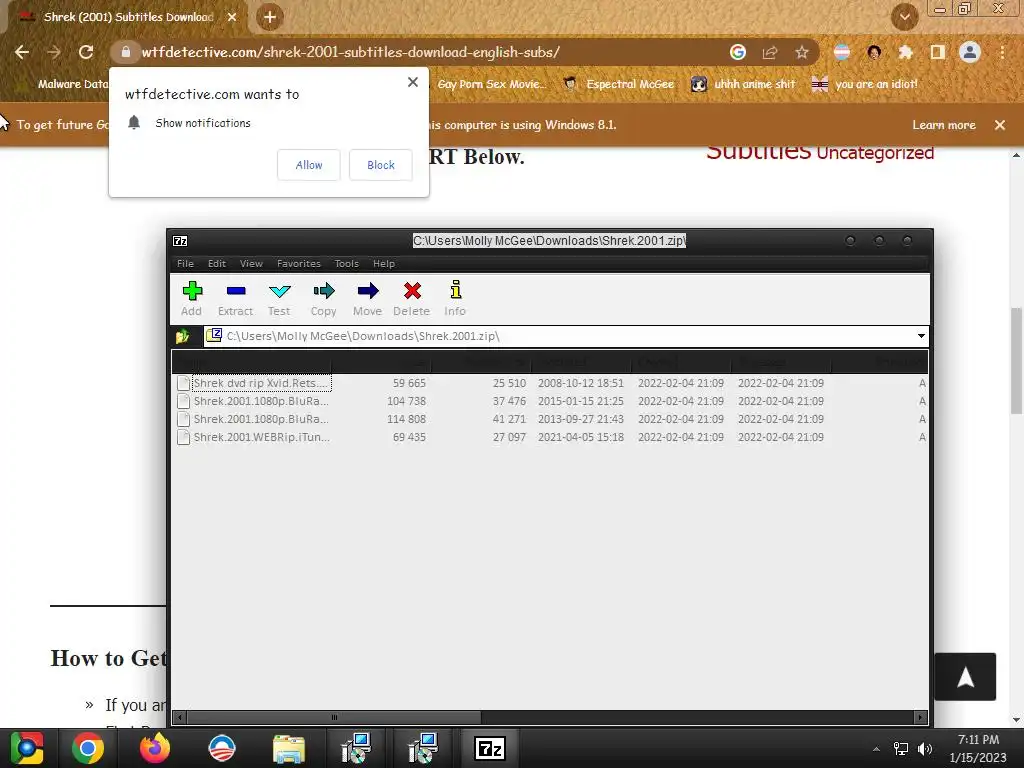Select the Copy toolbar icon
Viewport: 1024px width, 768px height.
pos(323,298)
